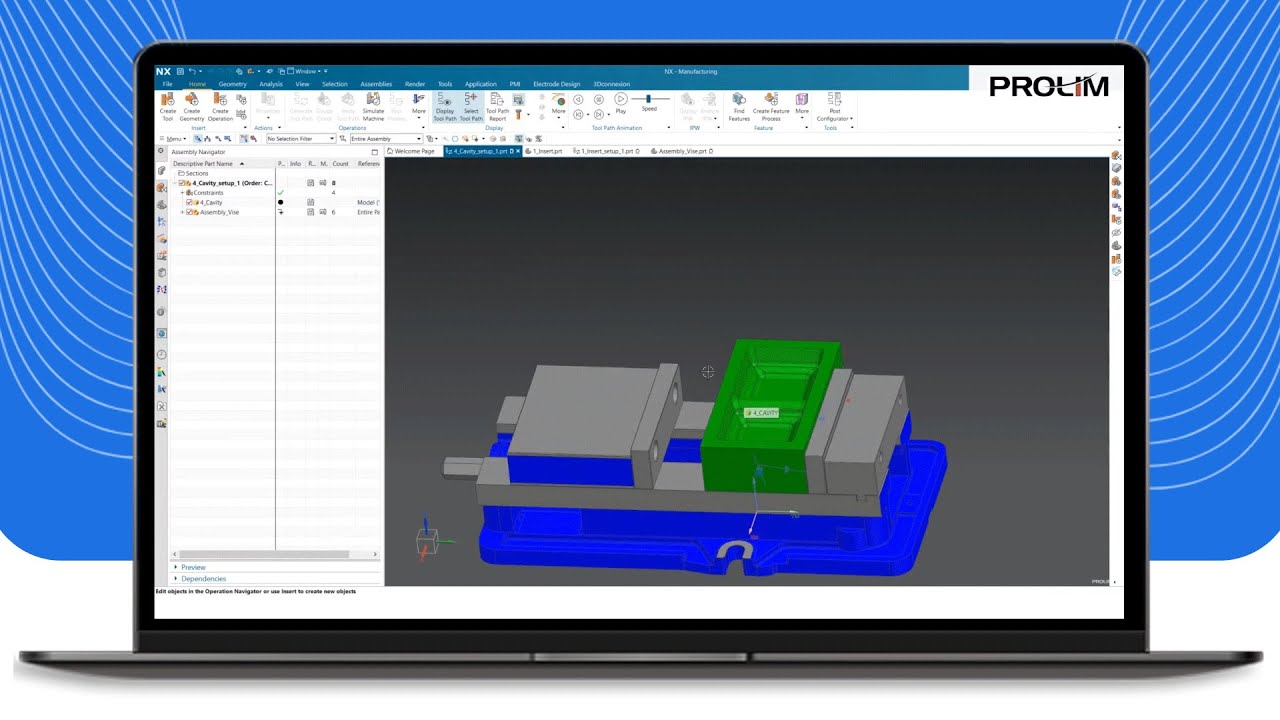Click Create Feature Process icon
Screen dimensions: 1280x720
coord(771,106)
